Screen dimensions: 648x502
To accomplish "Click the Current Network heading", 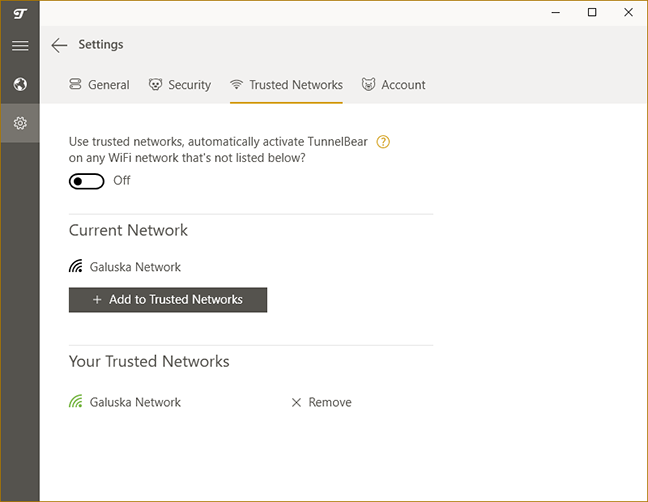I will click(x=128, y=230).
